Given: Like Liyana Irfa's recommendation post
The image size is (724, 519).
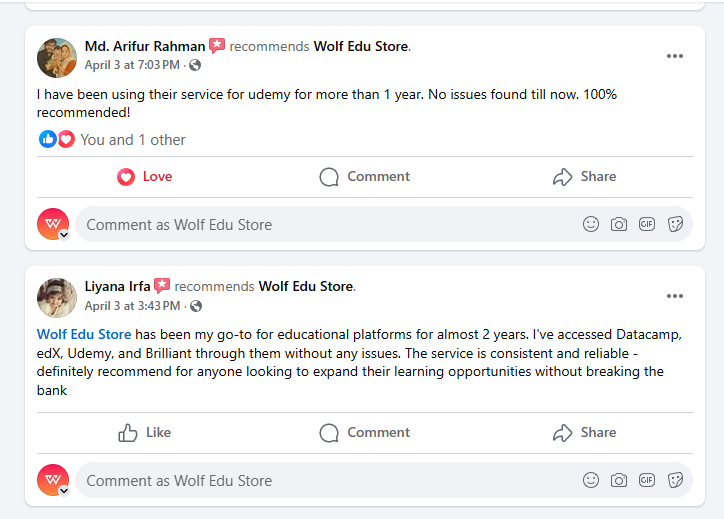Looking at the screenshot, I should click(145, 433).
